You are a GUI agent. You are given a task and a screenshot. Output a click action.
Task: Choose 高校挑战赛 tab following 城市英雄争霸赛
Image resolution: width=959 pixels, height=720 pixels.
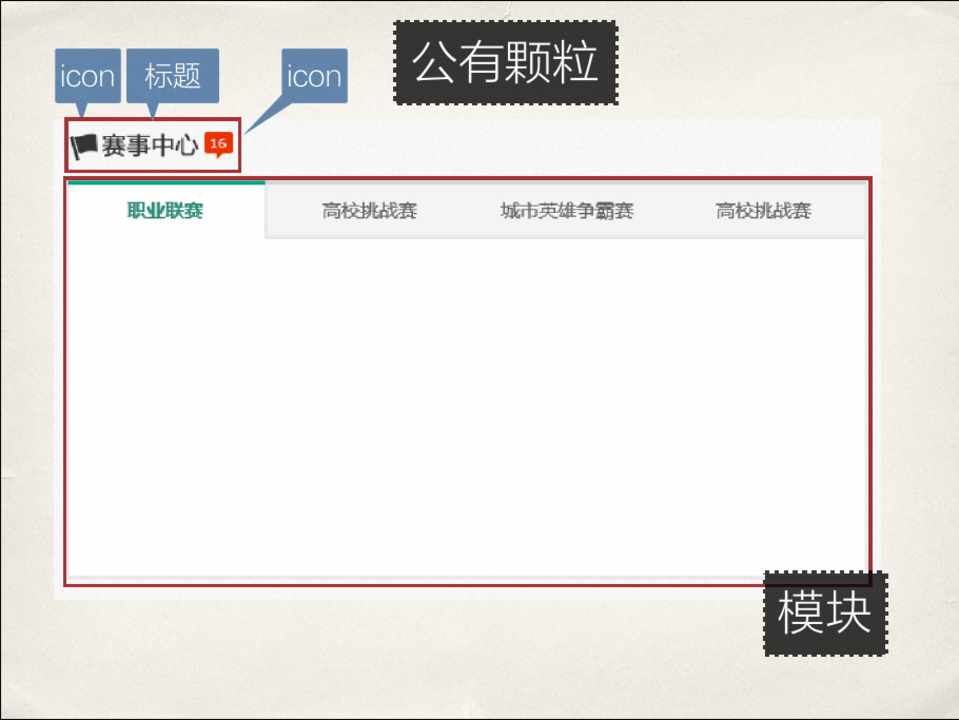click(763, 211)
